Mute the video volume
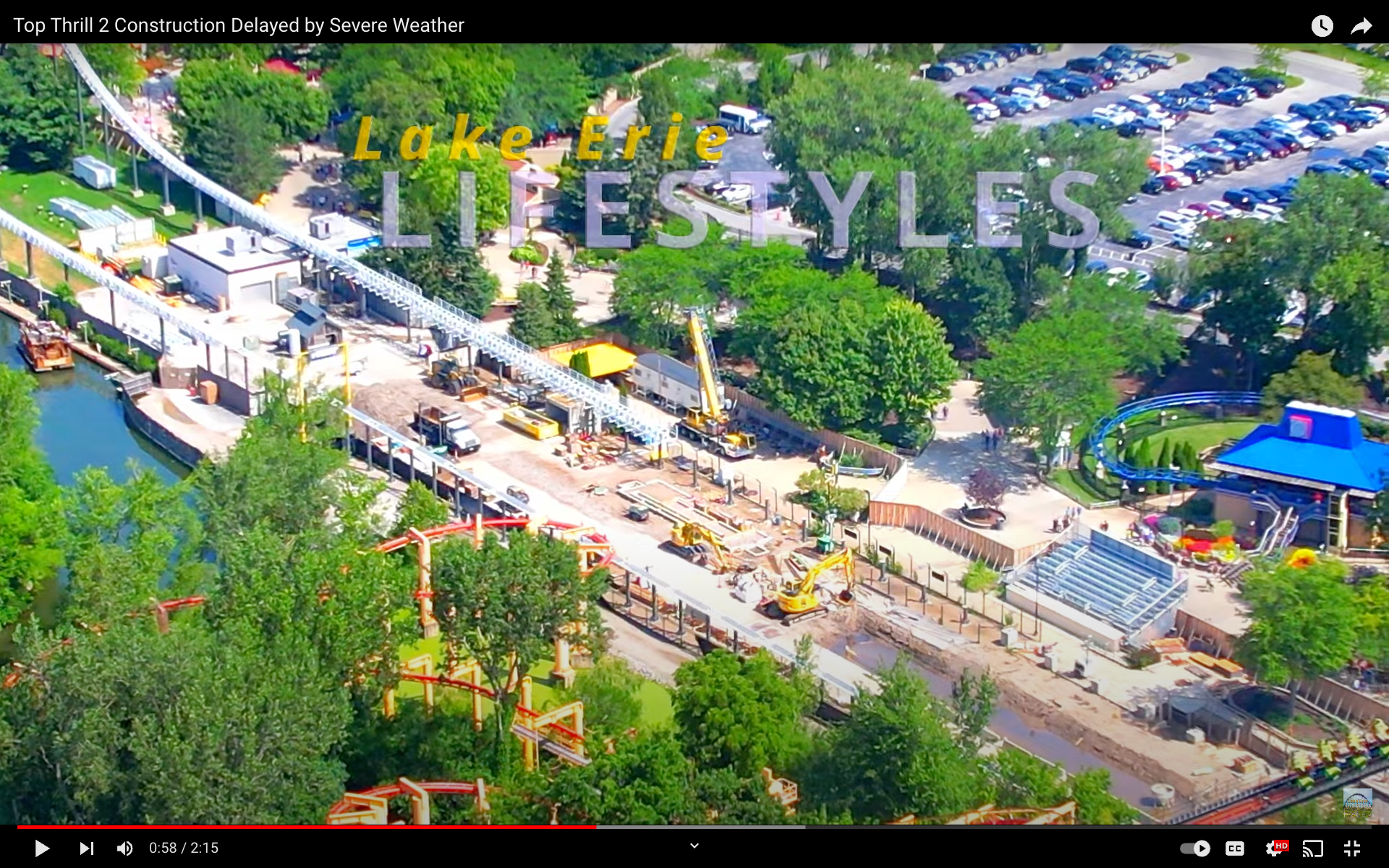 click(125, 848)
